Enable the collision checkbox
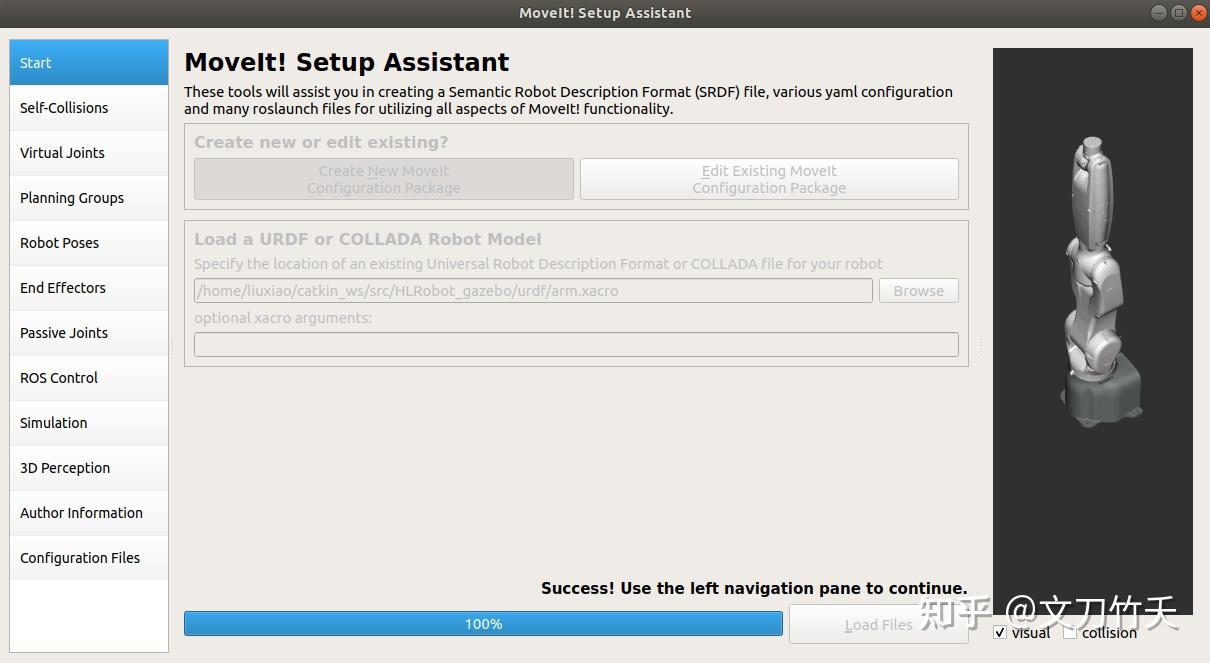The image size is (1210, 663). [x=1070, y=633]
